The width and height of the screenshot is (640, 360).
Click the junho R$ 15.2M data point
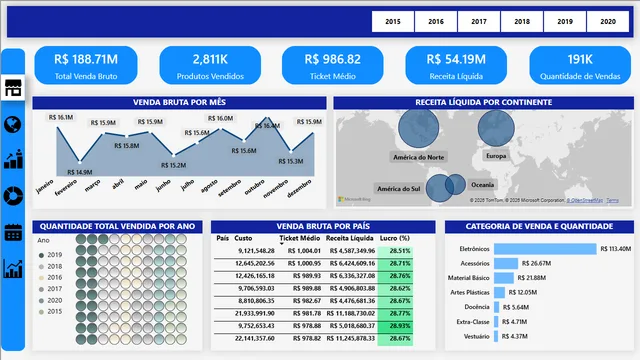tap(174, 156)
